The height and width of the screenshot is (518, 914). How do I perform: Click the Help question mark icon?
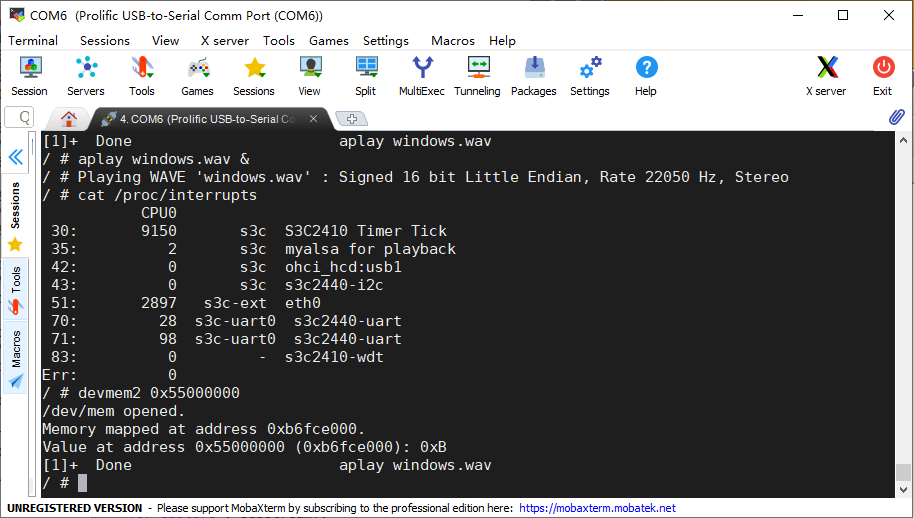pos(646,76)
